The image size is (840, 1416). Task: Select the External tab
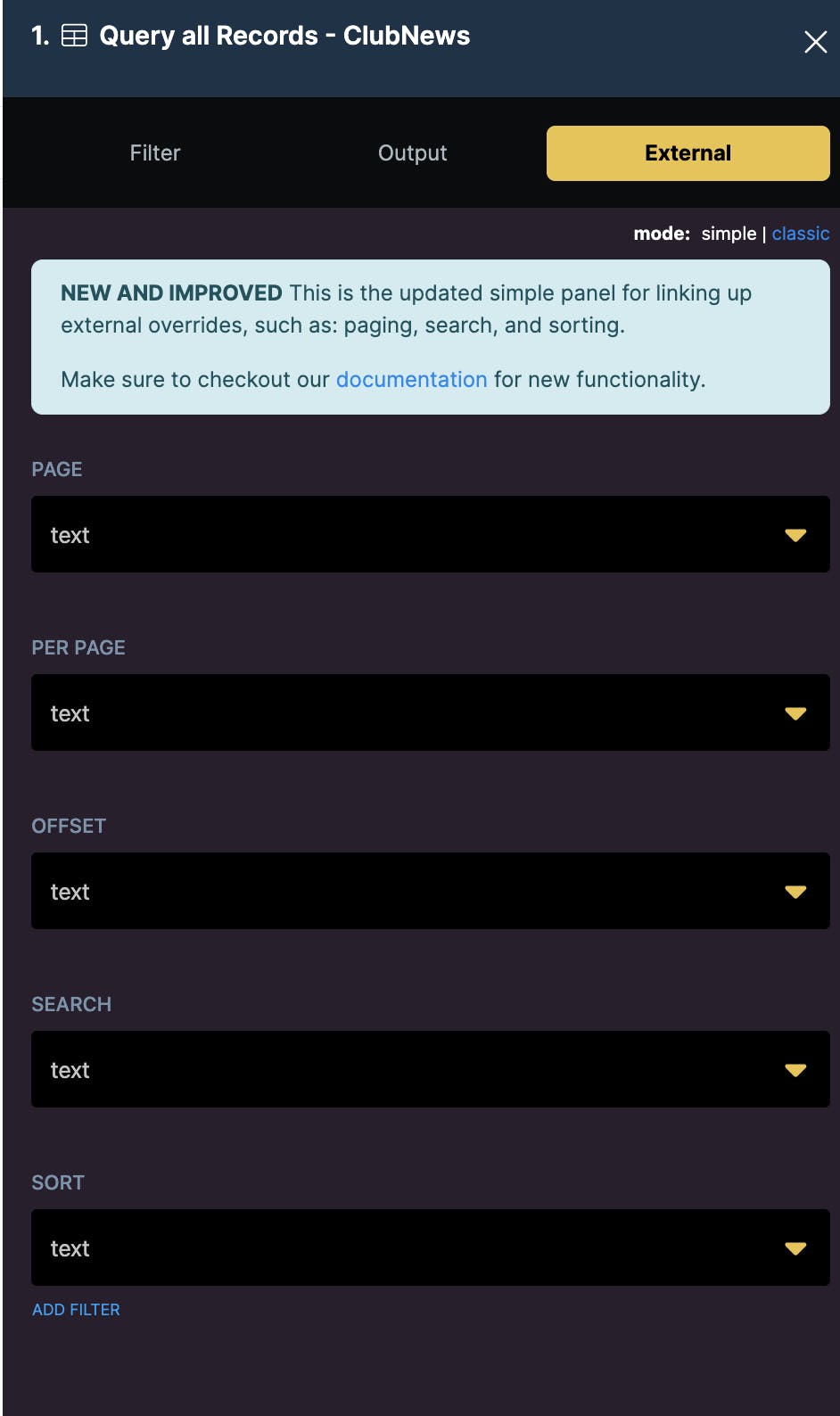pyautogui.click(x=688, y=153)
